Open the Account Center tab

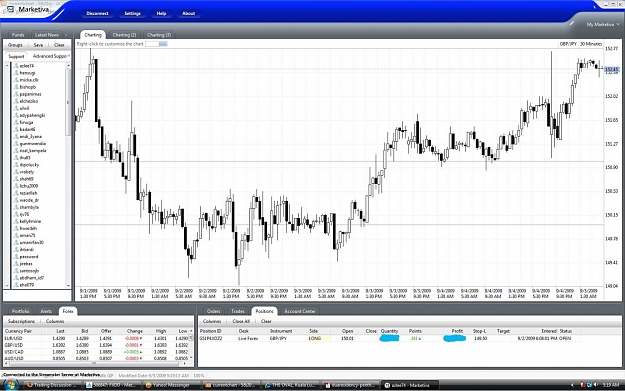tap(300, 311)
